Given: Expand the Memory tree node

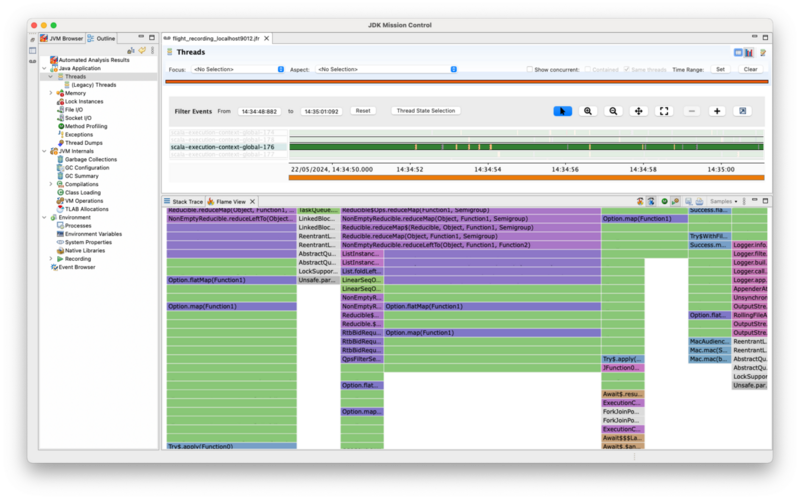Looking at the screenshot, I should pos(51,93).
